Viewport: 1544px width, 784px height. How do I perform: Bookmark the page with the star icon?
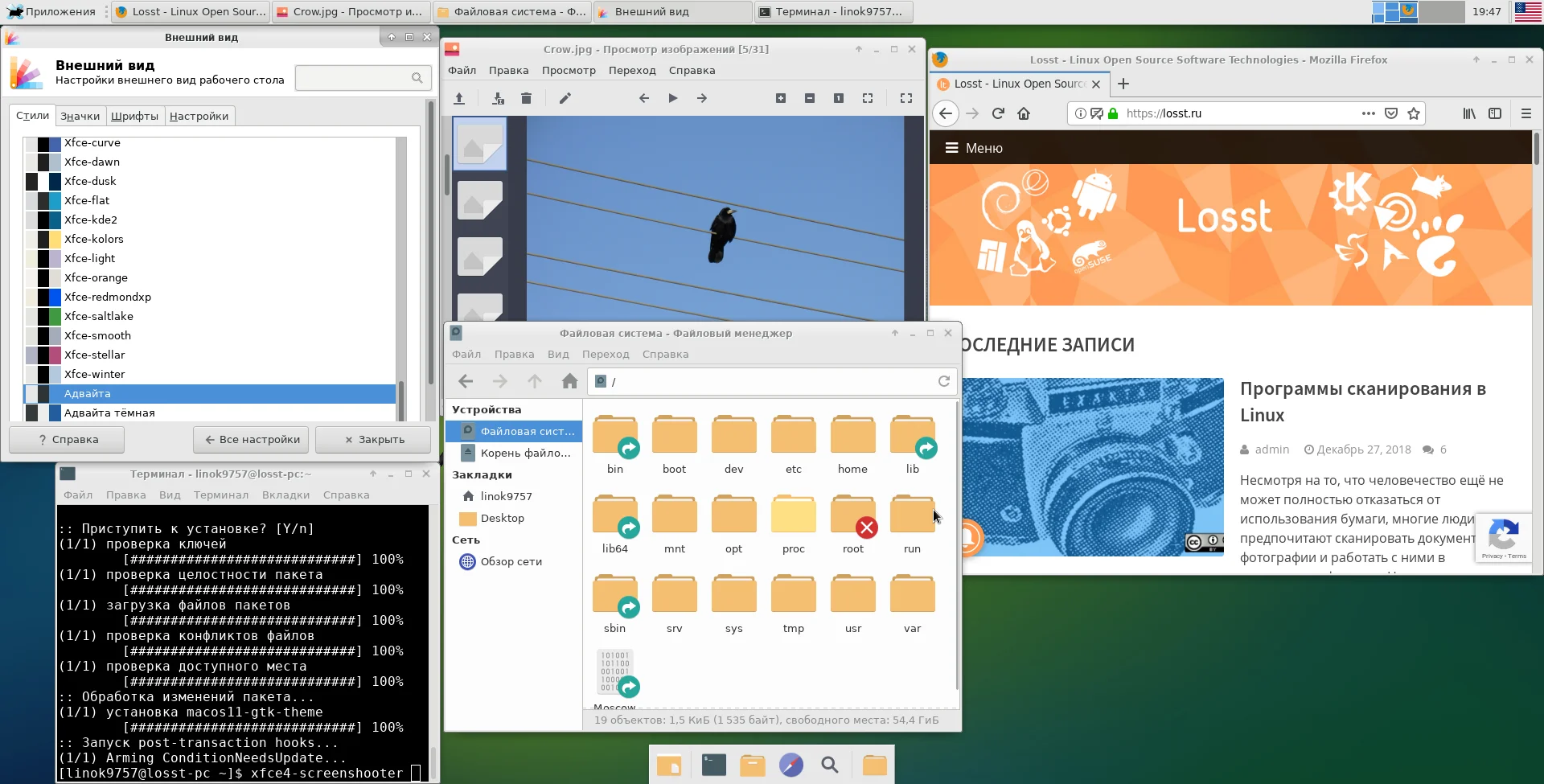(x=1414, y=113)
